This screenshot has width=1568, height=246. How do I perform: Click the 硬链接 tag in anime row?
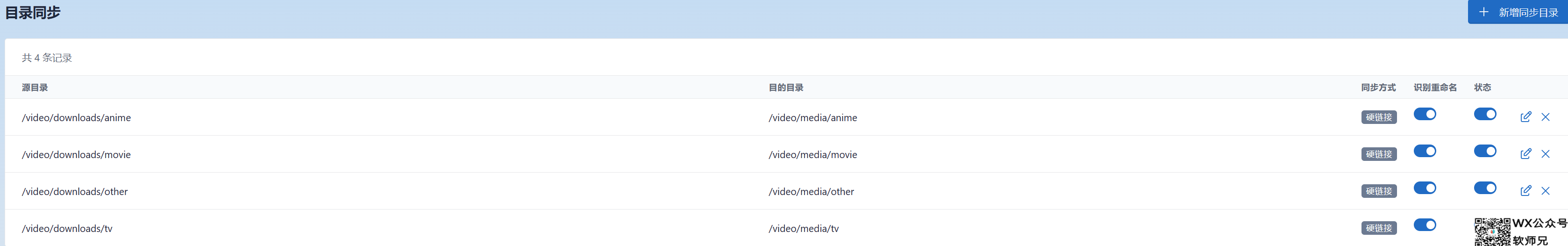[1379, 117]
